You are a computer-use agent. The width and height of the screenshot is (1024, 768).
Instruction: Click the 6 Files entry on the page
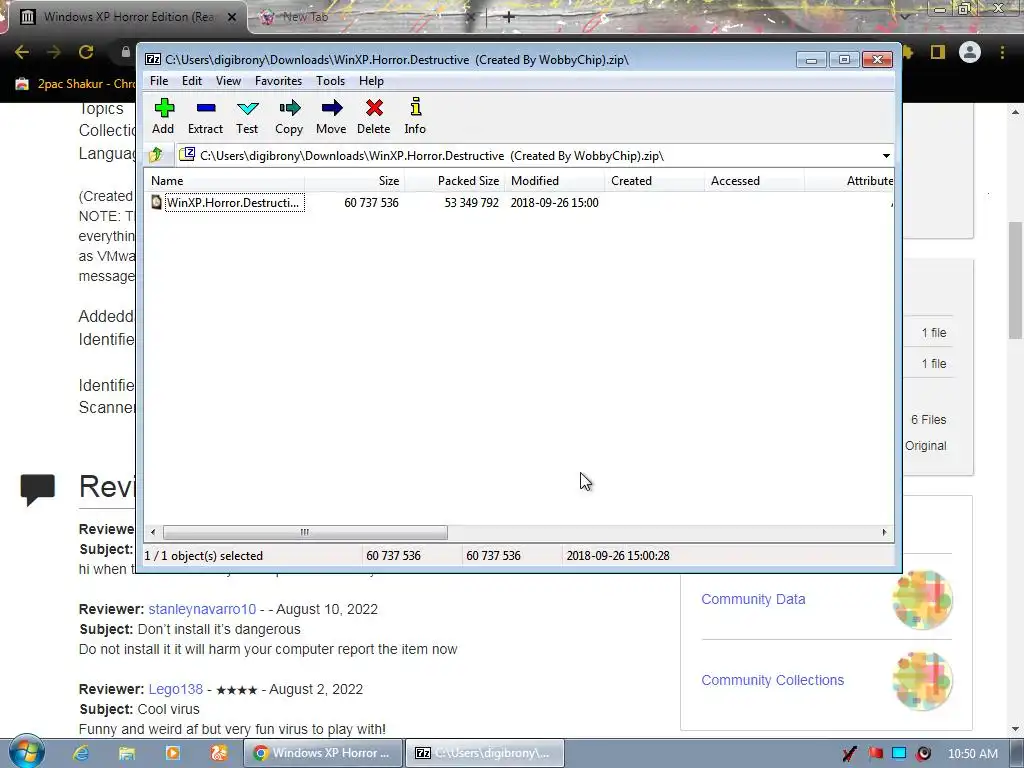(929, 420)
